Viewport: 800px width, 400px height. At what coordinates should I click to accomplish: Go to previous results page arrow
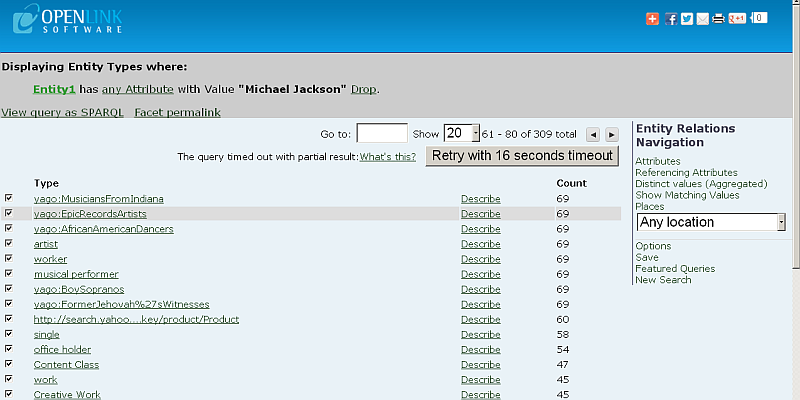point(593,135)
